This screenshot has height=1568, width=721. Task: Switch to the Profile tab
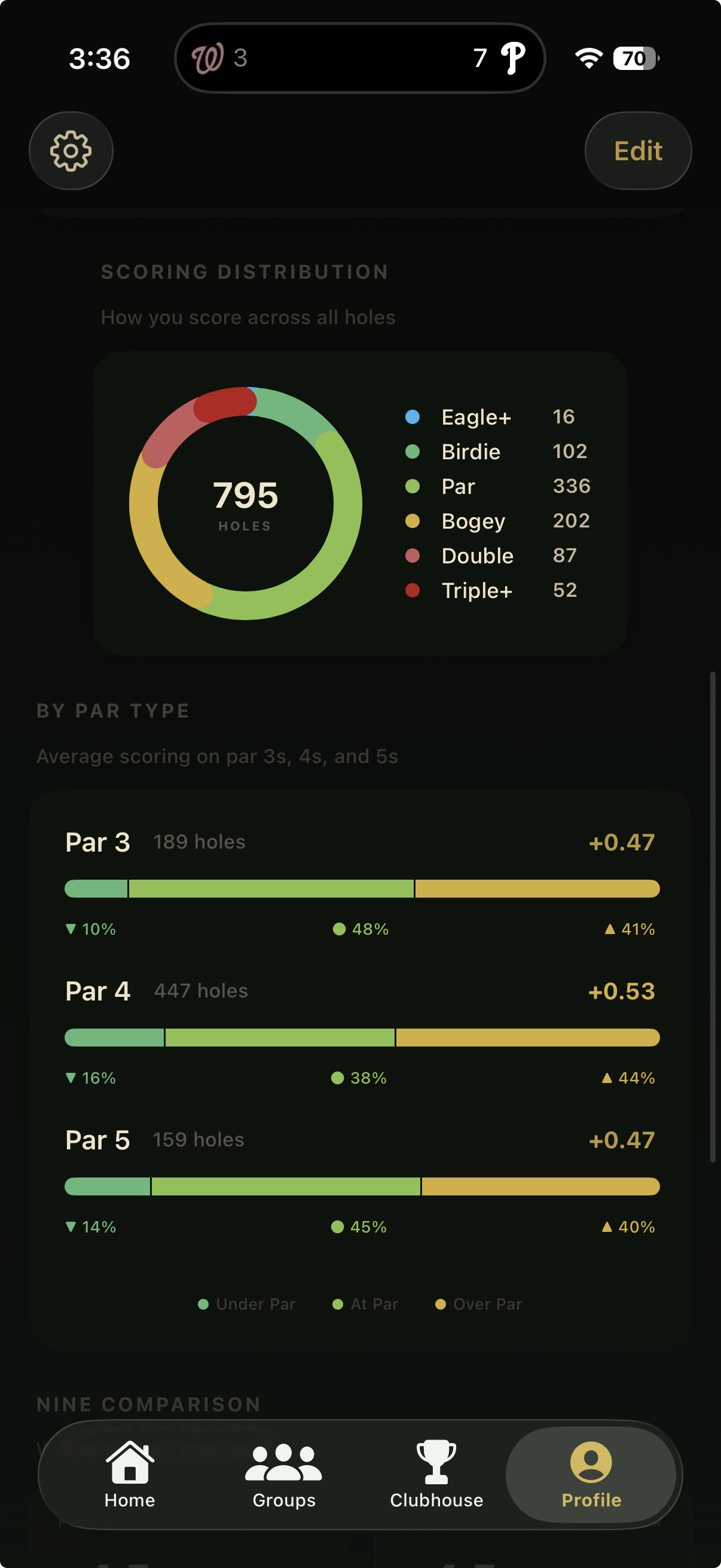click(591, 1479)
